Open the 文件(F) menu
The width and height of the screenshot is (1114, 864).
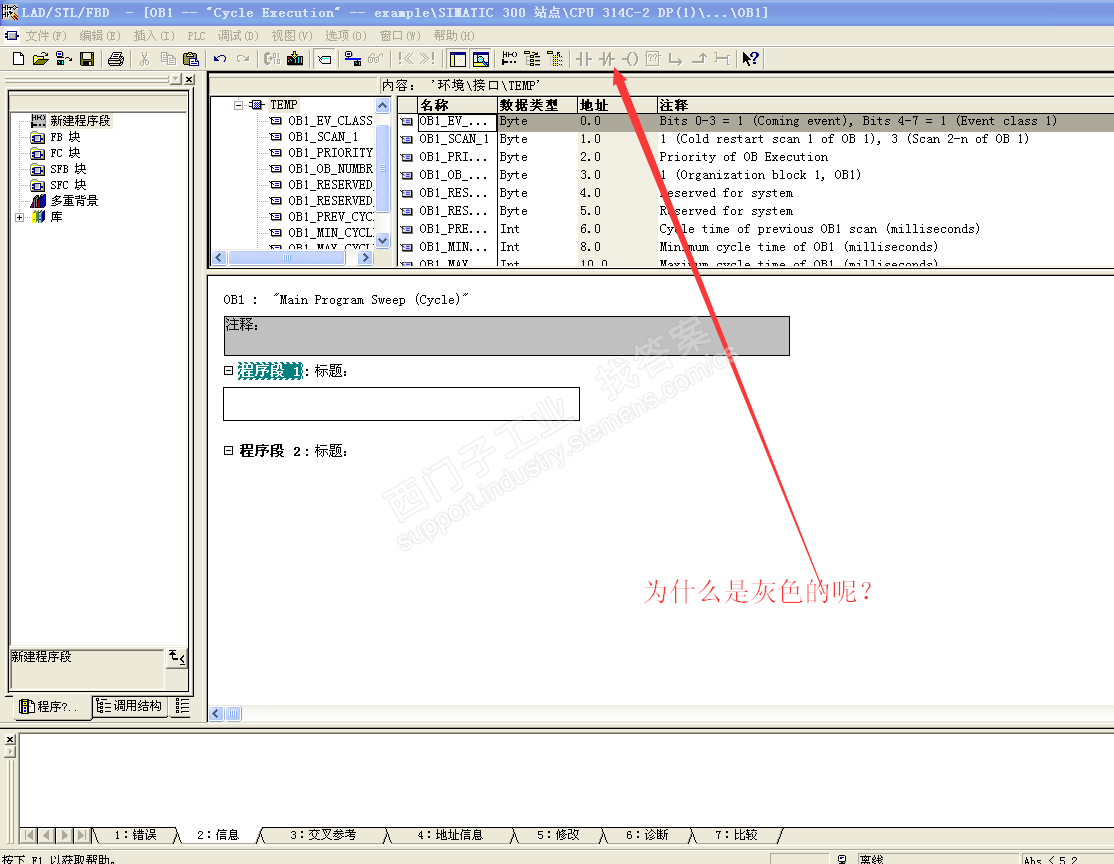[x=45, y=36]
